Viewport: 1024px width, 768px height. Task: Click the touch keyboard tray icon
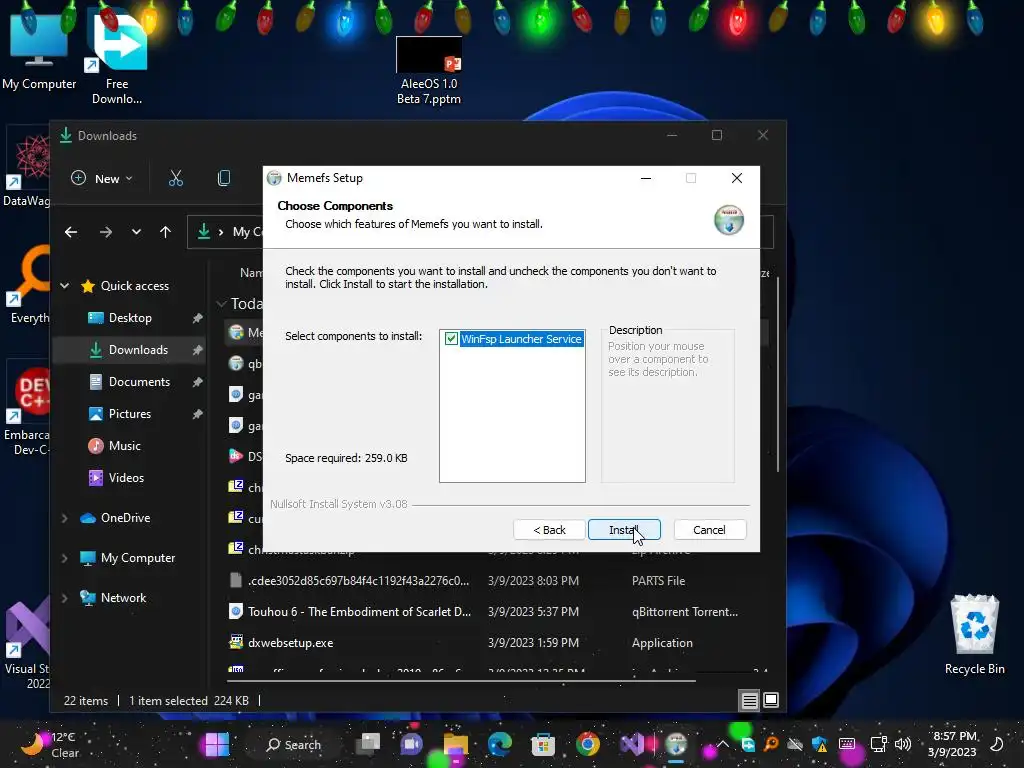click(847, 744)
